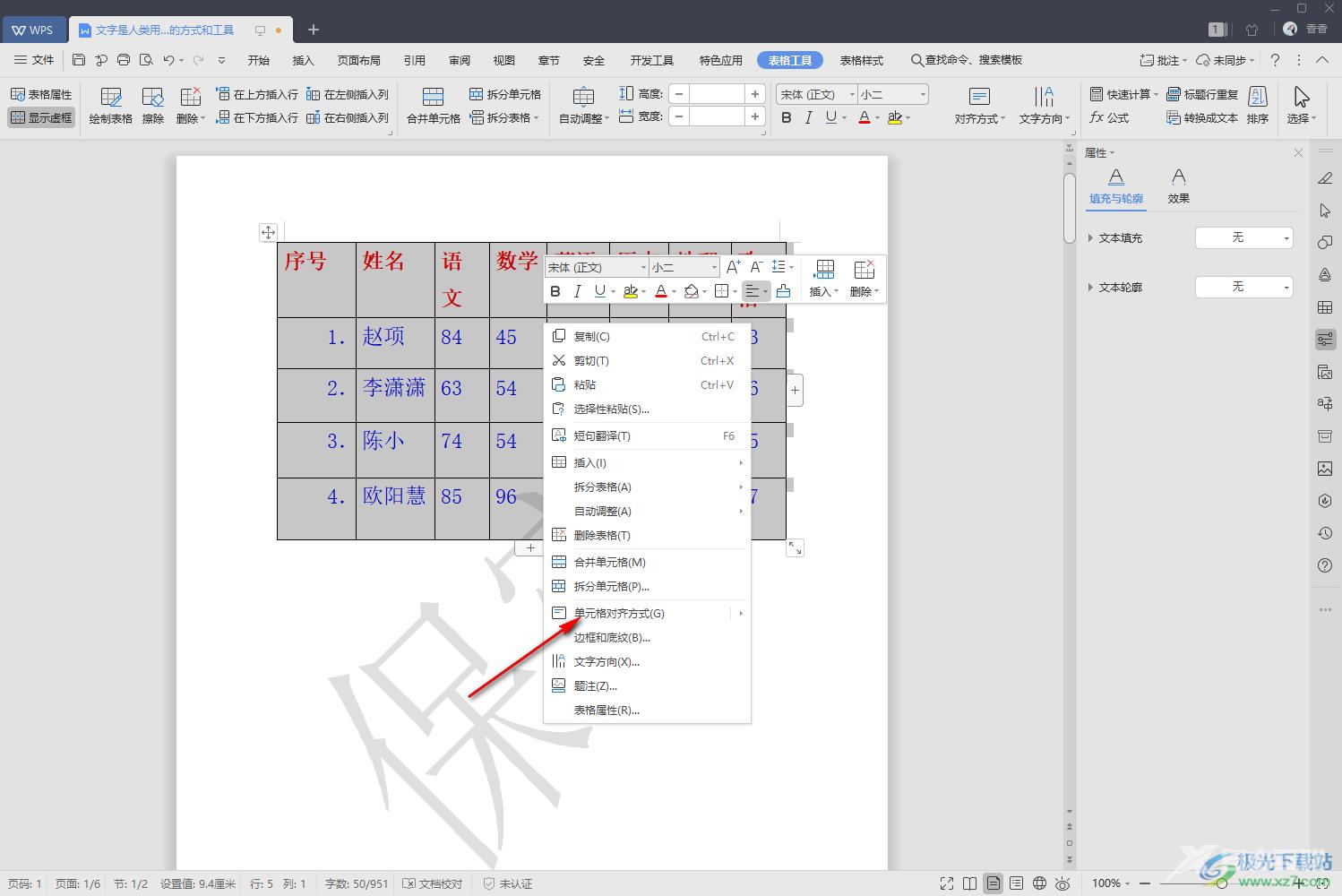The width and height of the screenshot is (1342, 896).
Task: Click the add-row plus button below table
Action: 530,547
